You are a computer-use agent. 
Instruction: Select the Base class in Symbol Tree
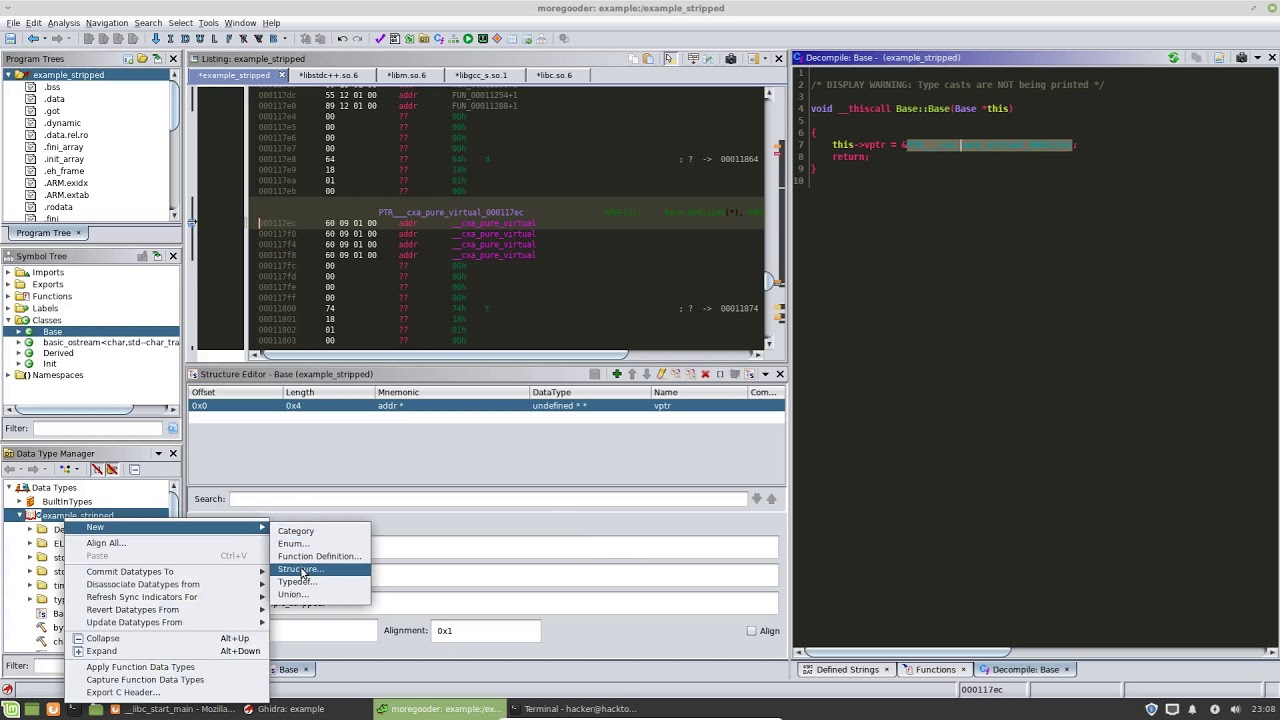(52, 331)
